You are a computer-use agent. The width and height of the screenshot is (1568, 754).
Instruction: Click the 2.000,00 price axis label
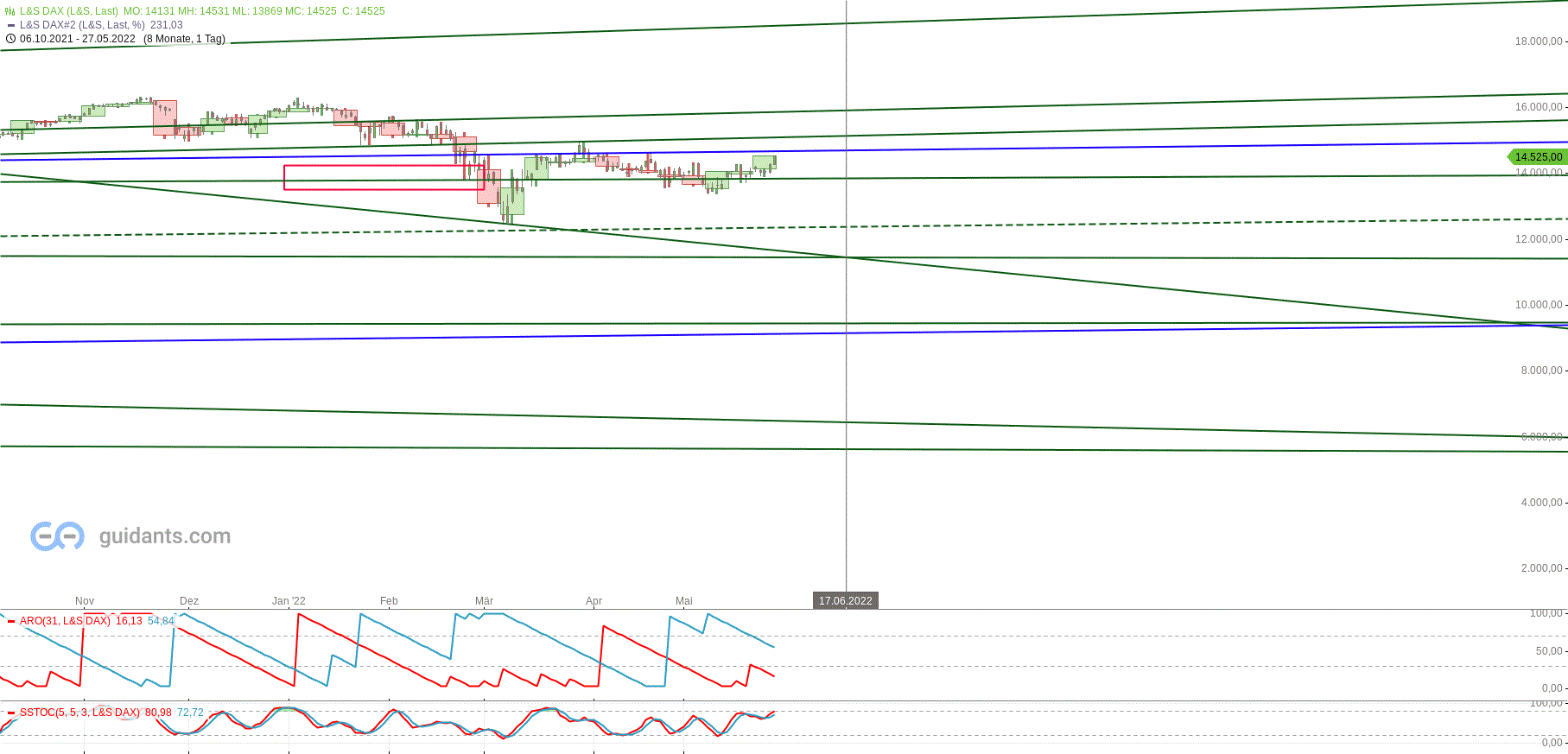(x=1541, y=568)
